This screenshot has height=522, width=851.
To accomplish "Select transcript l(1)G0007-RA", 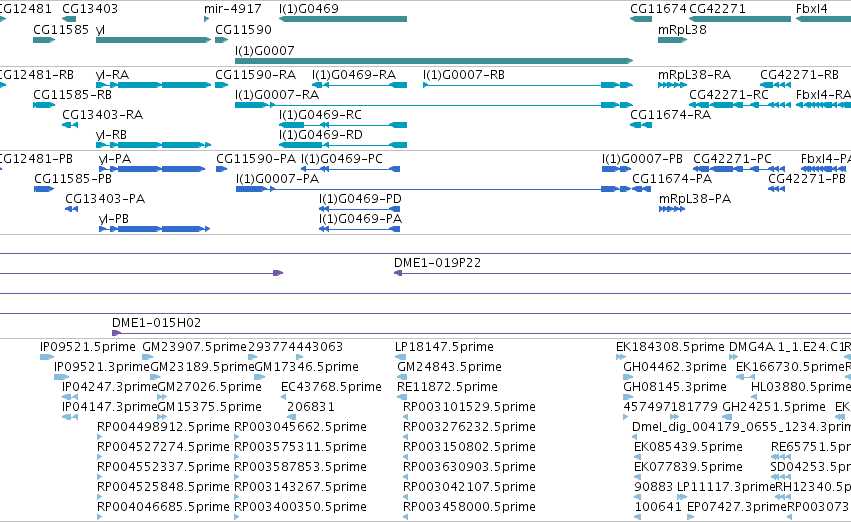I will pyautogui.click(x=277, y=95).
